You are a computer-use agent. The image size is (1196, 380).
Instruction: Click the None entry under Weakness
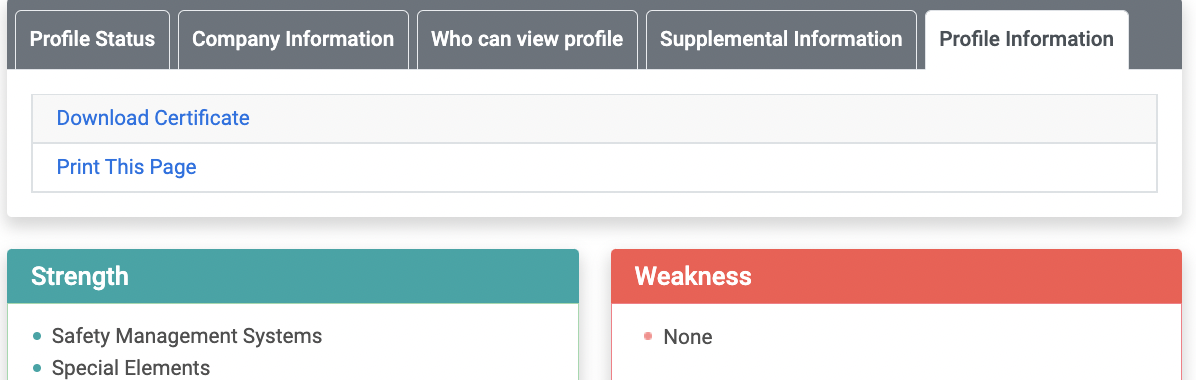pyautogui.click(x=688, y=337)
